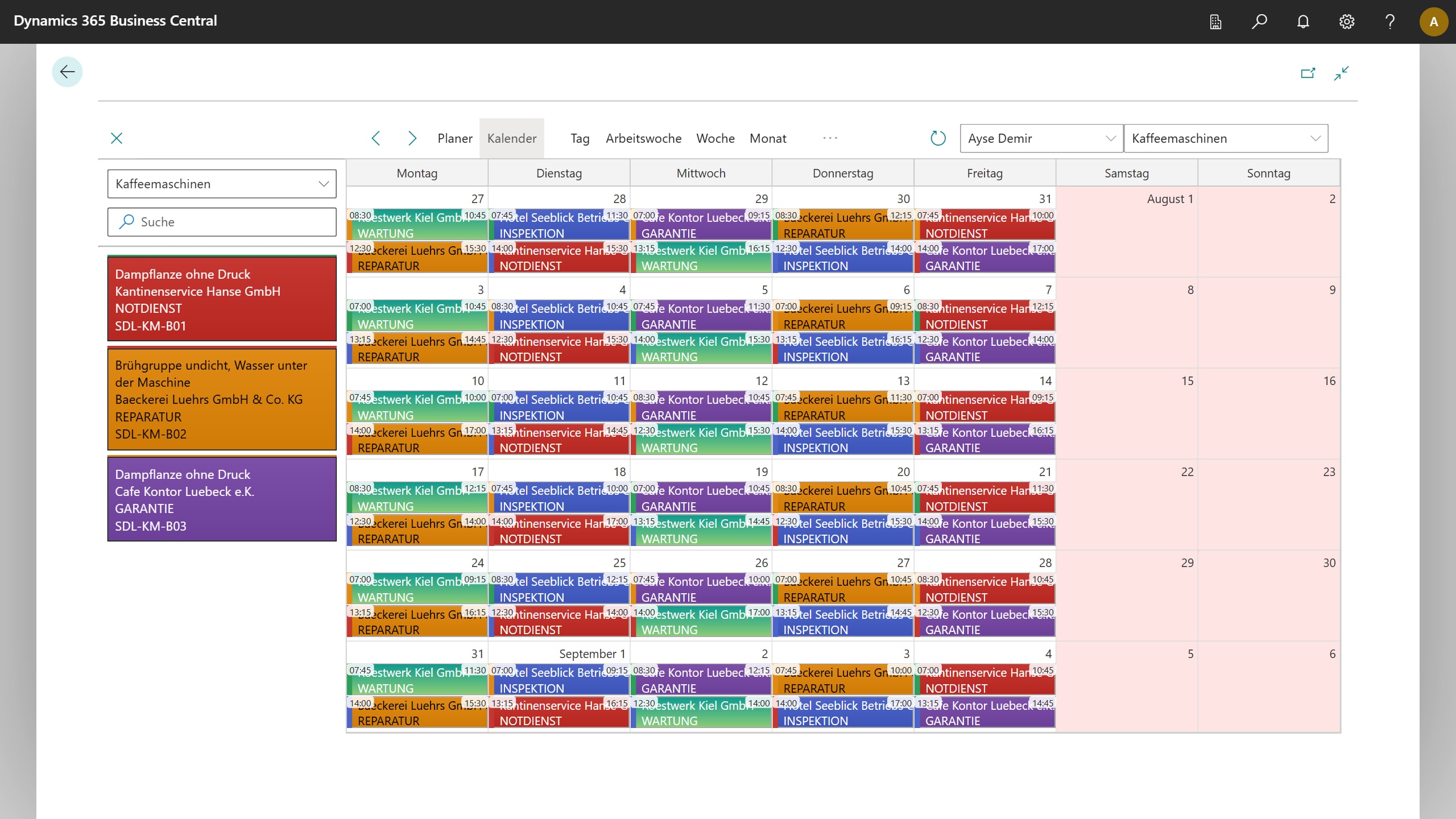Click the Suche search field
The image size is (1456, 819).
click(x=222, y=222)
